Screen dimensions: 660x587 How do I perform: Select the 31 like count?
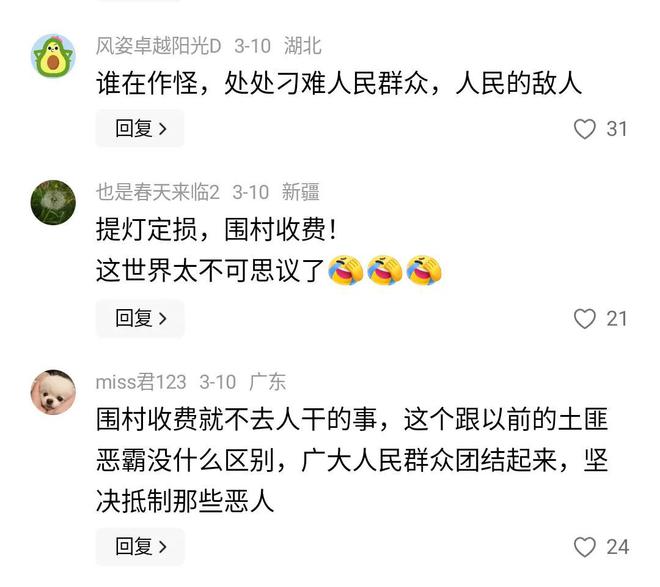coord(617,129)
